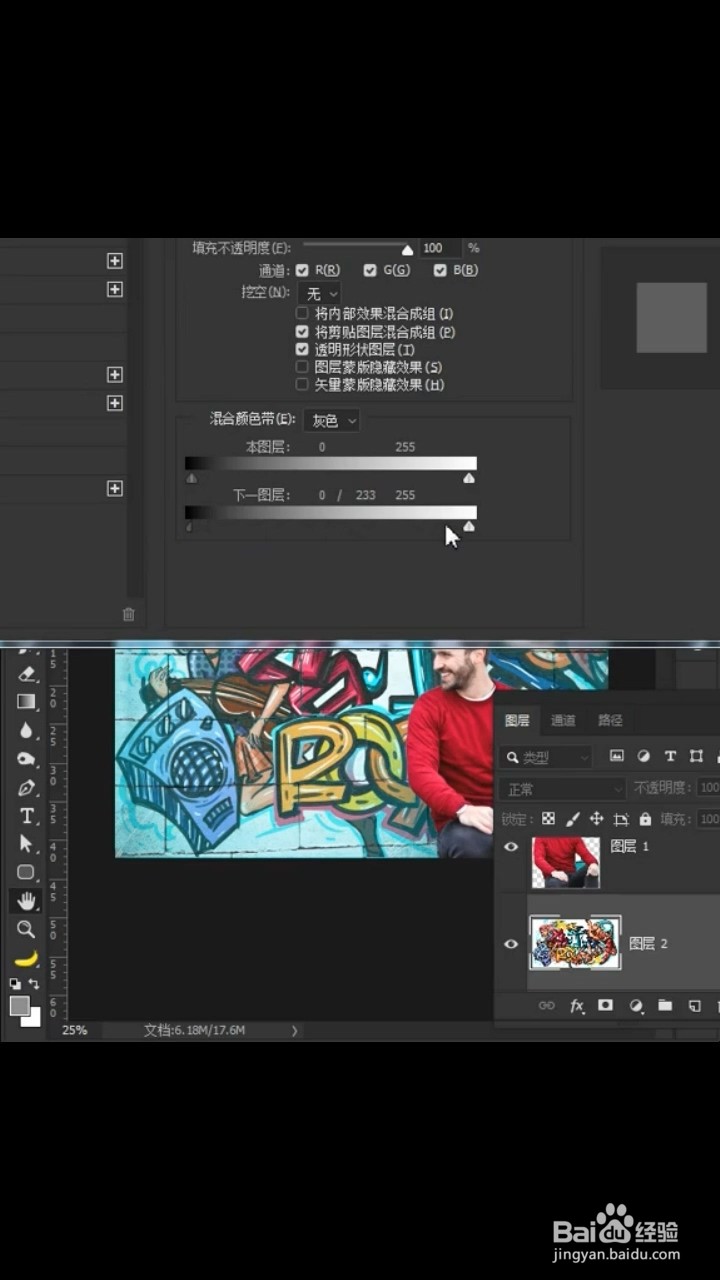Image resolution: width=720 pixels, height=1280 pixels.
Task: Select the Sponge tool in toolbar
Action: click(27, 759)
